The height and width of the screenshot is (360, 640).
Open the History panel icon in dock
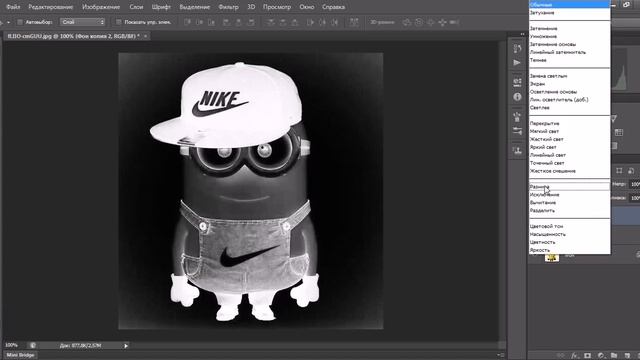click(x=517, y=48)
